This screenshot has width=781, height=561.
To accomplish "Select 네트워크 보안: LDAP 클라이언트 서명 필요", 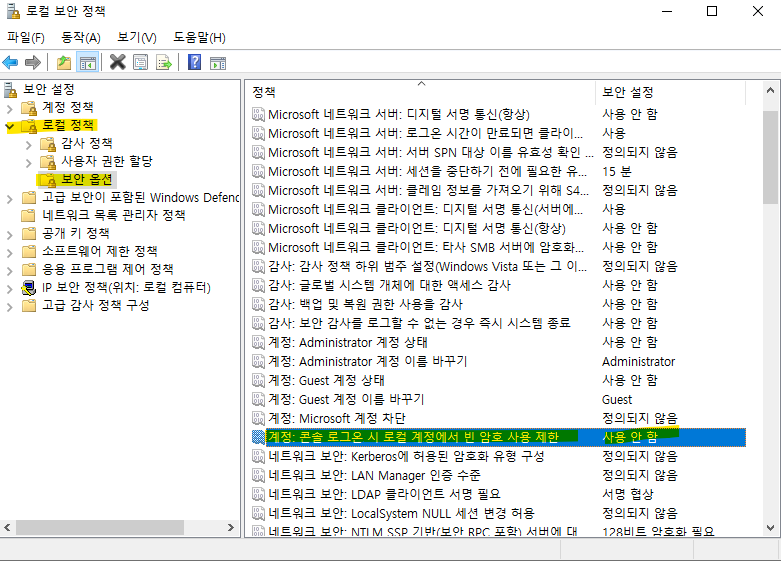I will 384,494.
